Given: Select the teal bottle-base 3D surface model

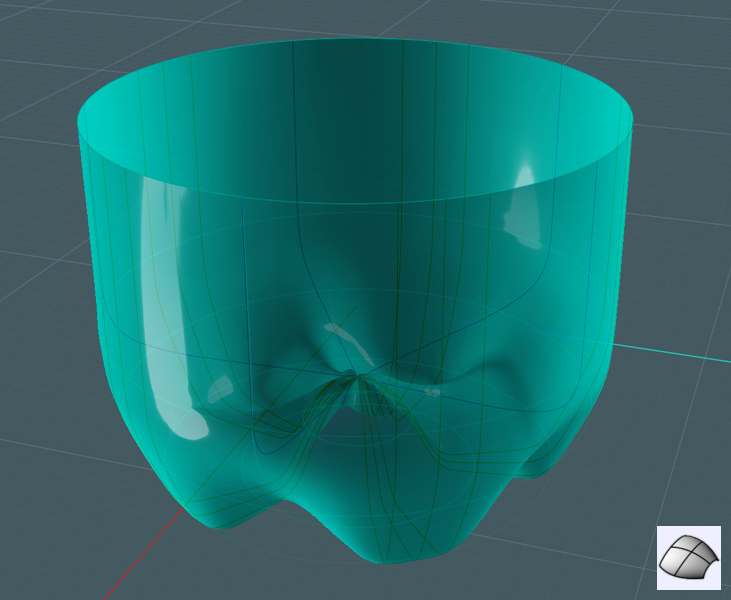Looking at the screenshot, I should click(355, 301).
